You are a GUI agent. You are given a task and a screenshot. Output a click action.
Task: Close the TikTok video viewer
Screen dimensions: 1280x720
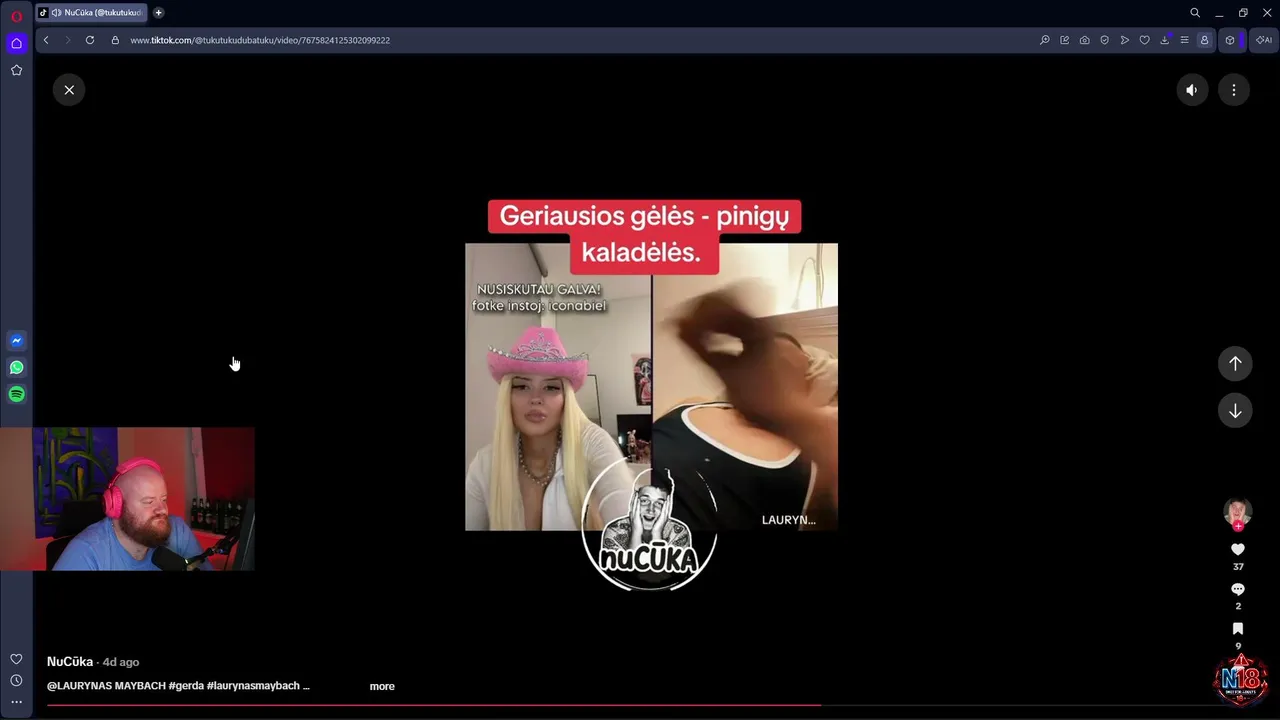[69, 90]
